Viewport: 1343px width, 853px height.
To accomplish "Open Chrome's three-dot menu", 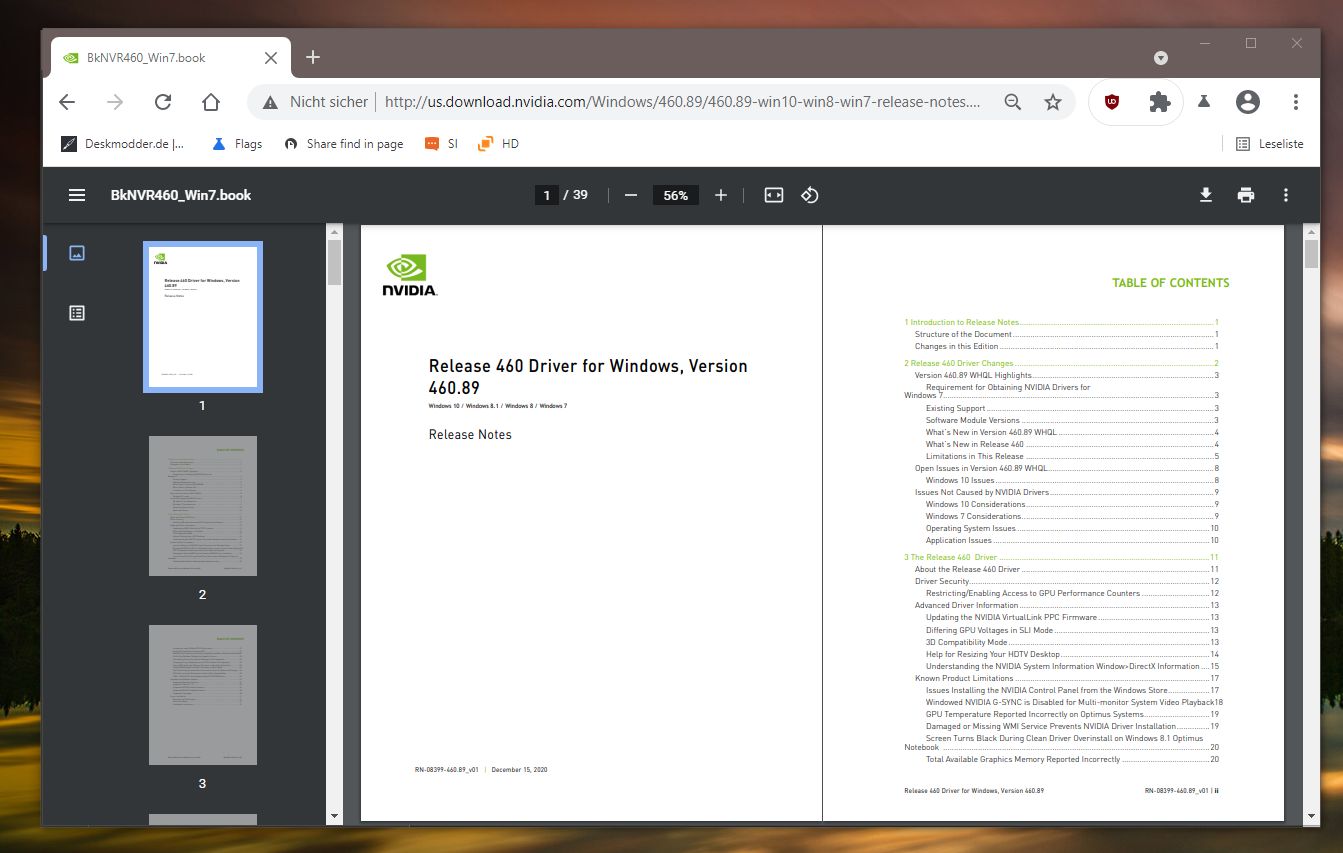I will tap(1296, 102).
